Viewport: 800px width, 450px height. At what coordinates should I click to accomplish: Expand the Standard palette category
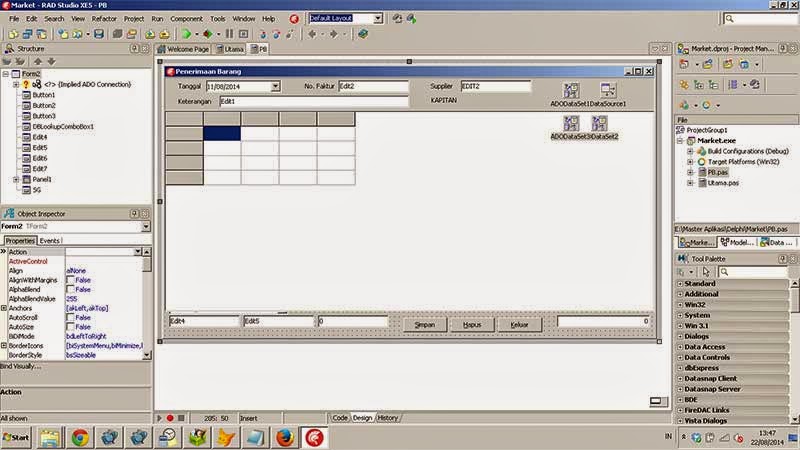(680, 284)
